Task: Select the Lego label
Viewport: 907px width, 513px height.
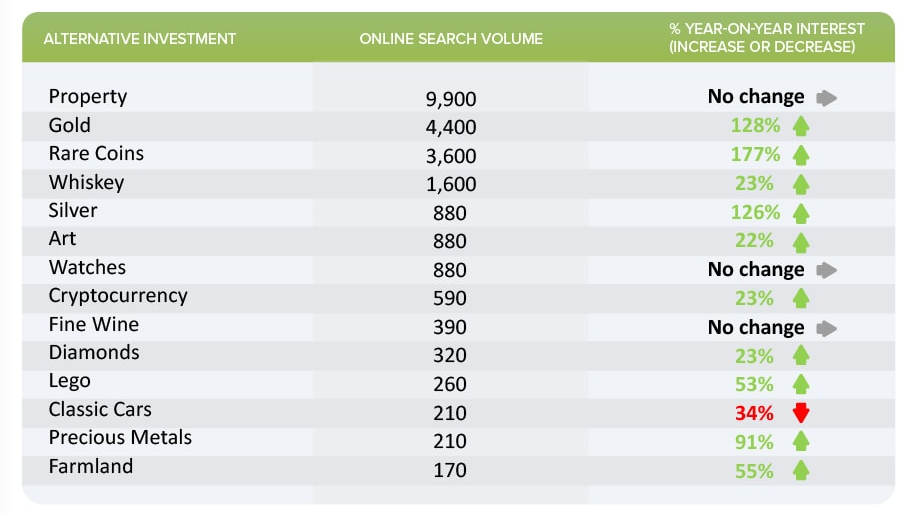Action: pyautogui.click(x=69, y=382)
